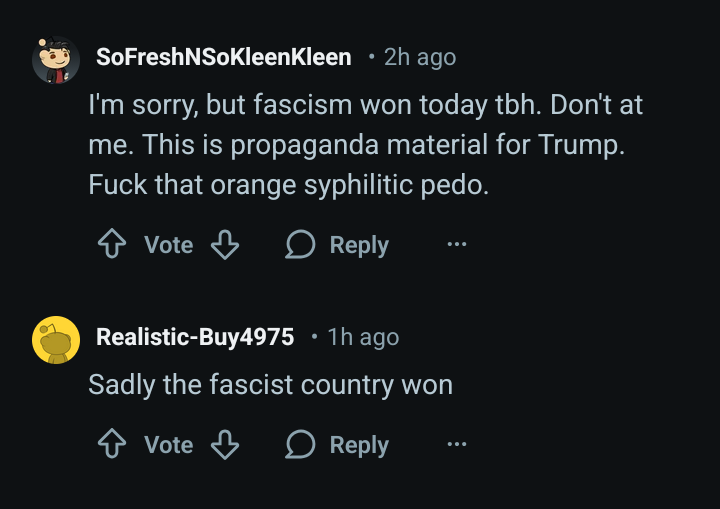Click the Vote label under SoFreshNSoKleenKleen's comment
This screenshot has width=720, height=509.
(168, 245)
